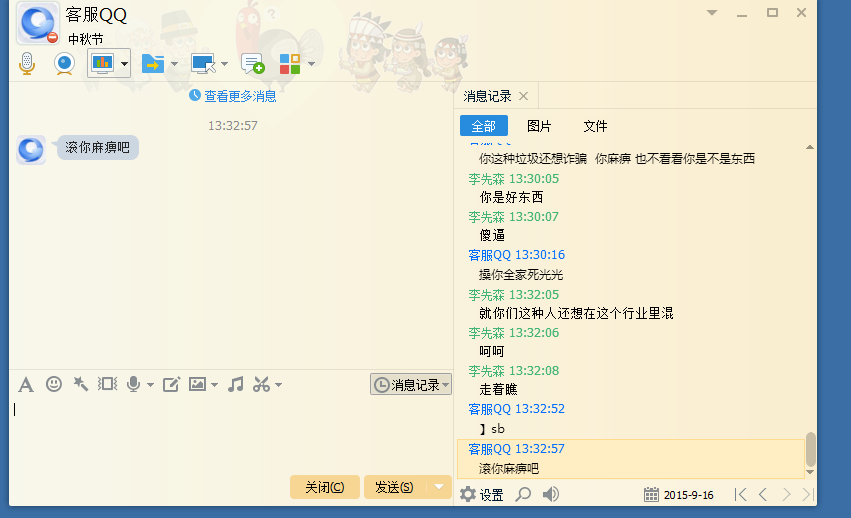The image size is (851, 518).
Task: Select history entry 李先森 13:30:05
Action: (513, 179)
